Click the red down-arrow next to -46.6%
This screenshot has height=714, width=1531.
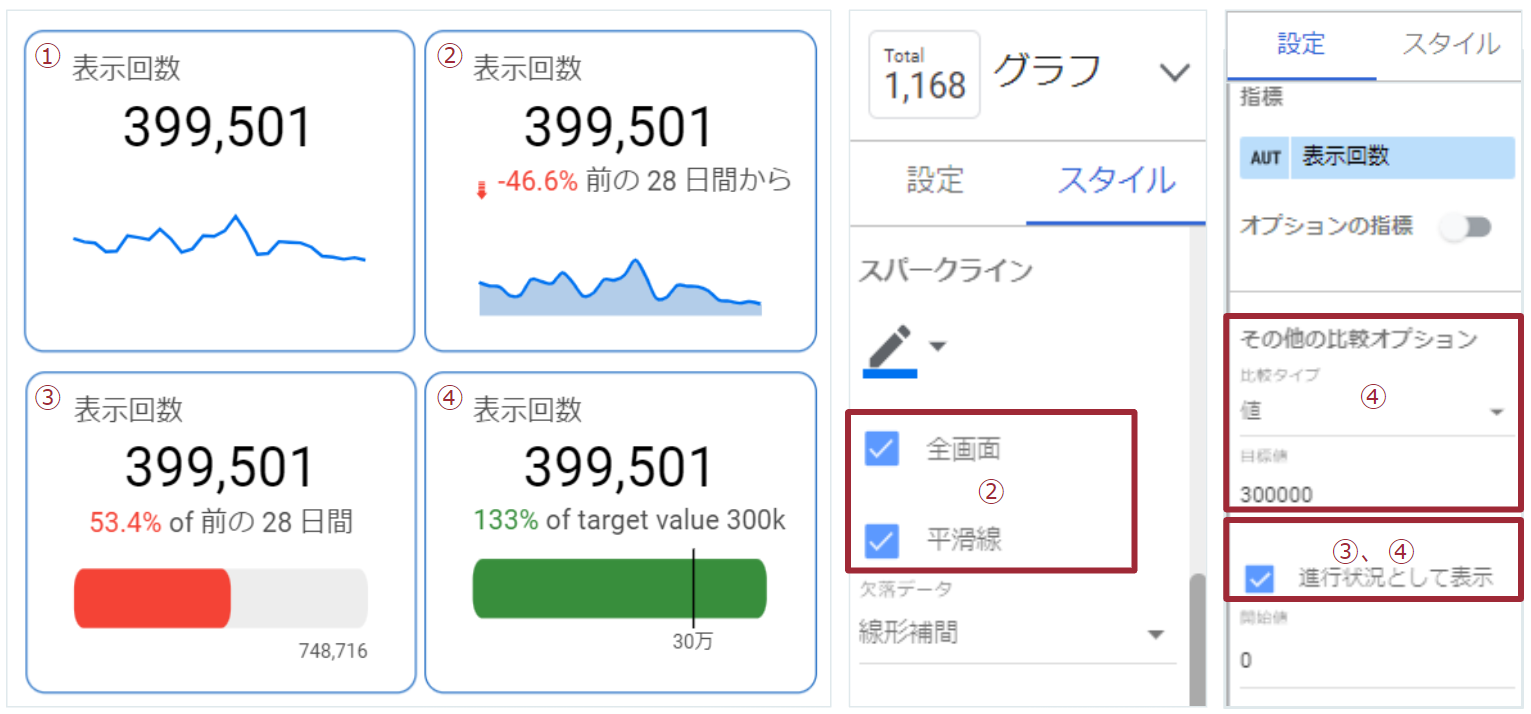pyautogui.click(x=481, y=188)
